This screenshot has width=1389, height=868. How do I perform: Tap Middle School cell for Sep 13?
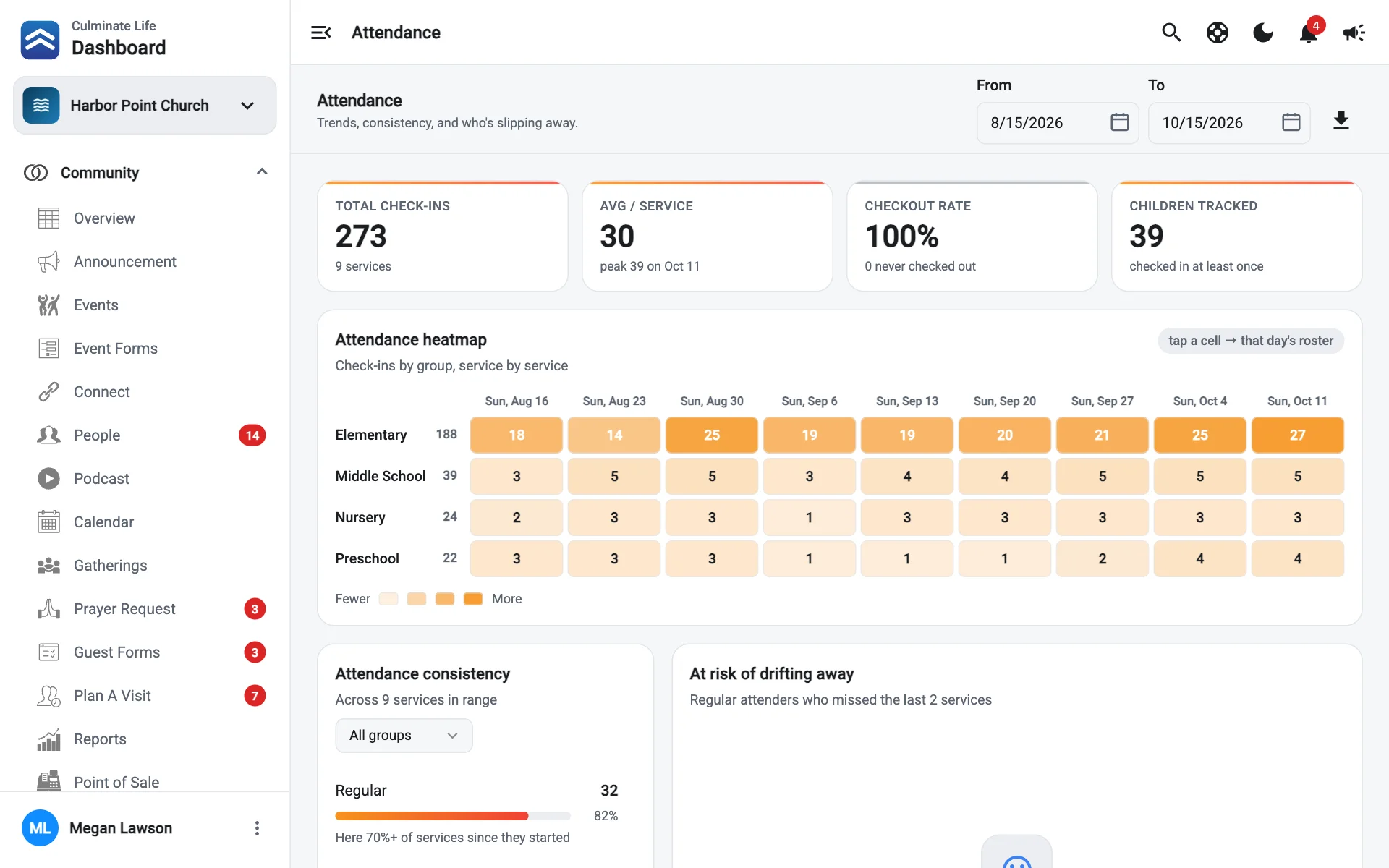(907, 476)
